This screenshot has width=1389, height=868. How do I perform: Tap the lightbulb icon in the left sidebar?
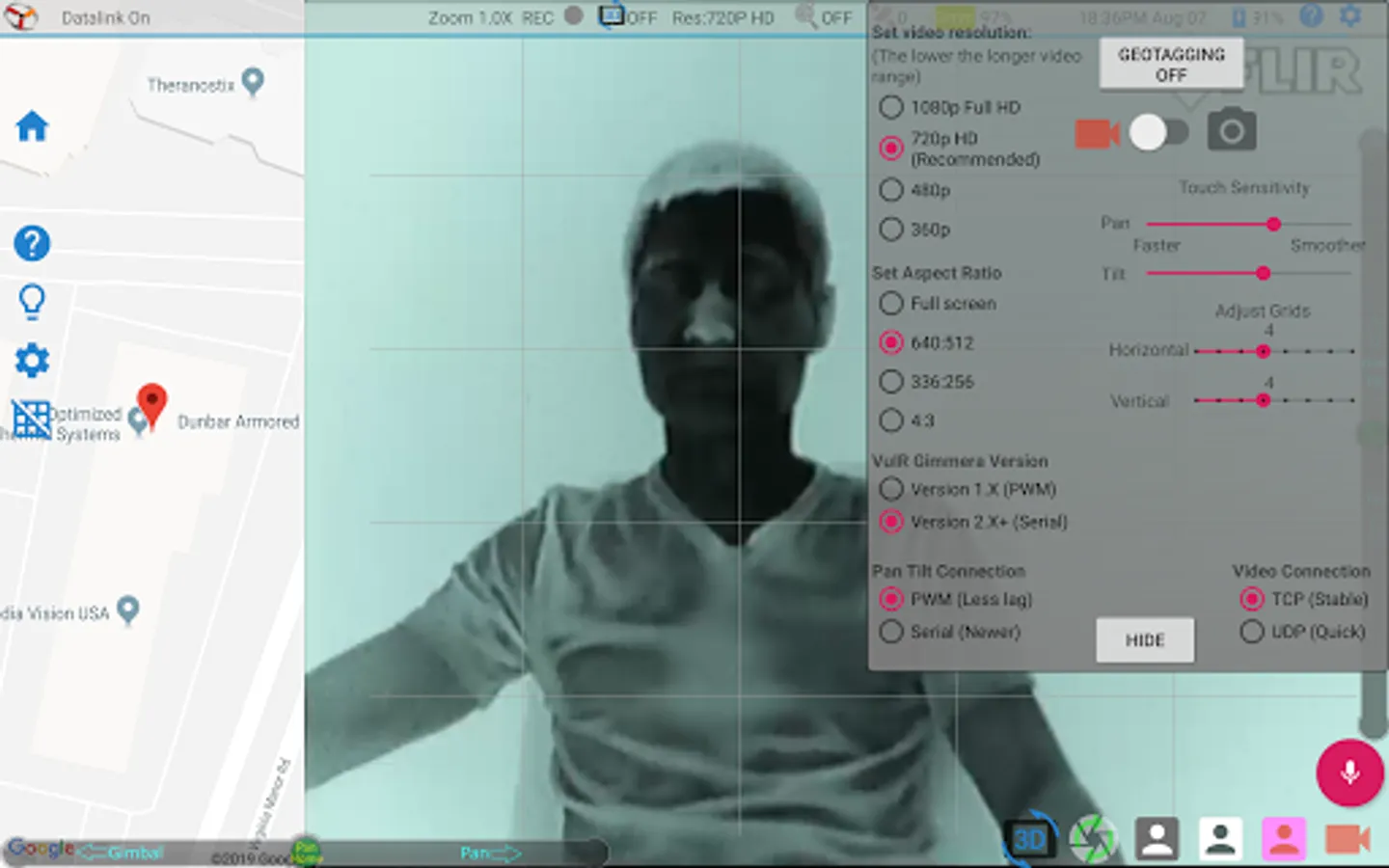point(32,301)
